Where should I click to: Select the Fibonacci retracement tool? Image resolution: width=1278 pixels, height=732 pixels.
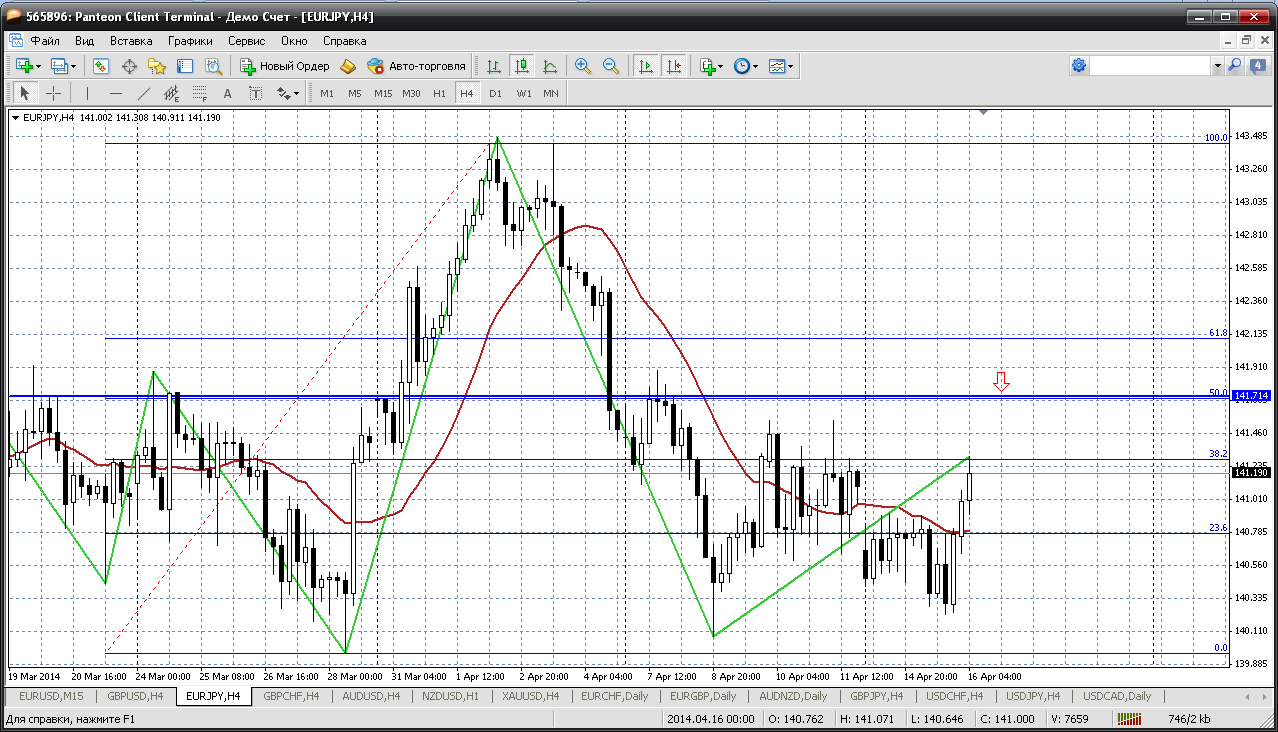click(x=199, y=93)
